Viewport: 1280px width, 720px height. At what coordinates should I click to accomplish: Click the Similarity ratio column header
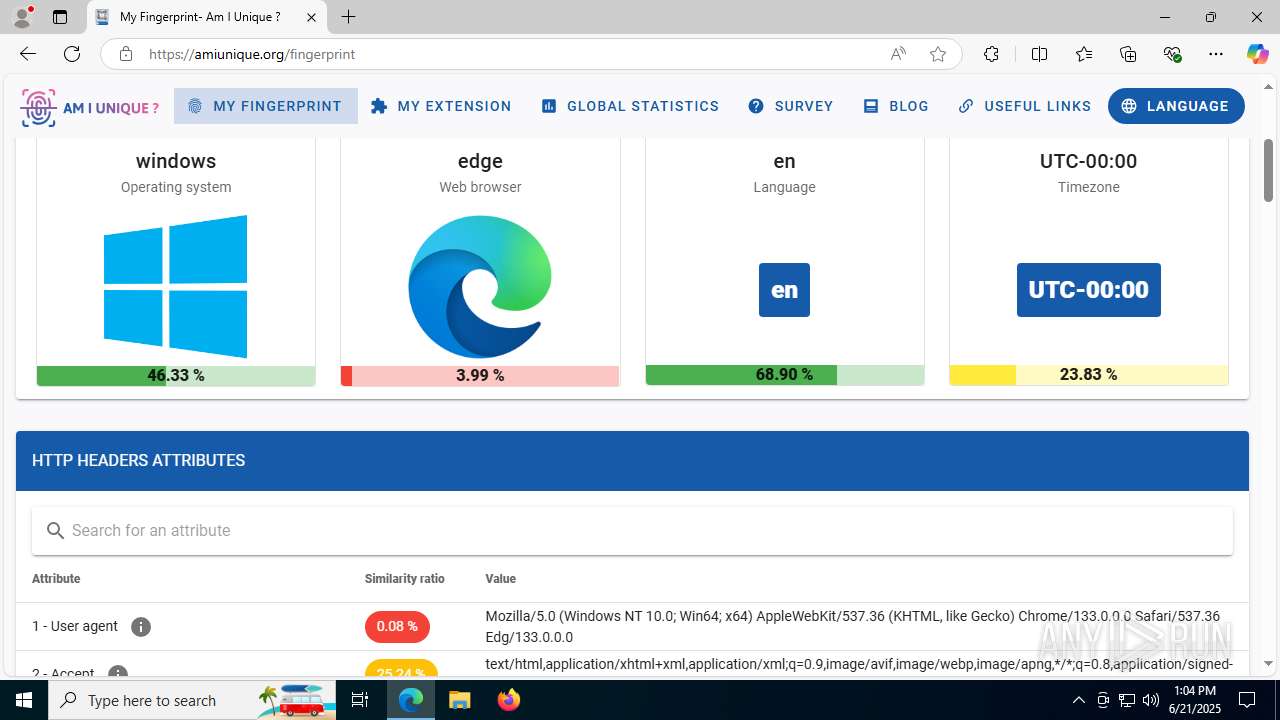[405, 579]
